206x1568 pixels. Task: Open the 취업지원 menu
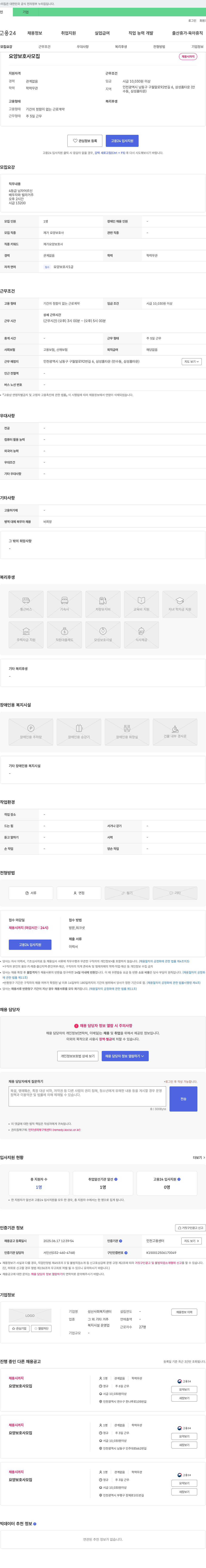(69, 33)
